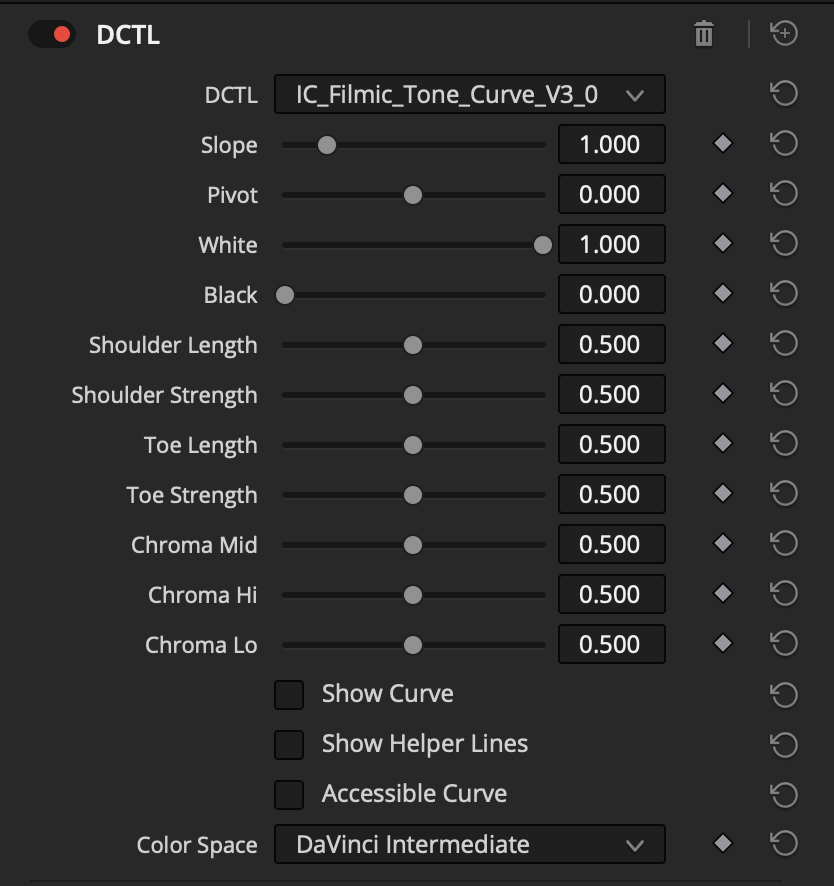Click the Shoulder Length slider handle
Image resolution: width=834 pixels, height=886 pixels.
[413, 343]
